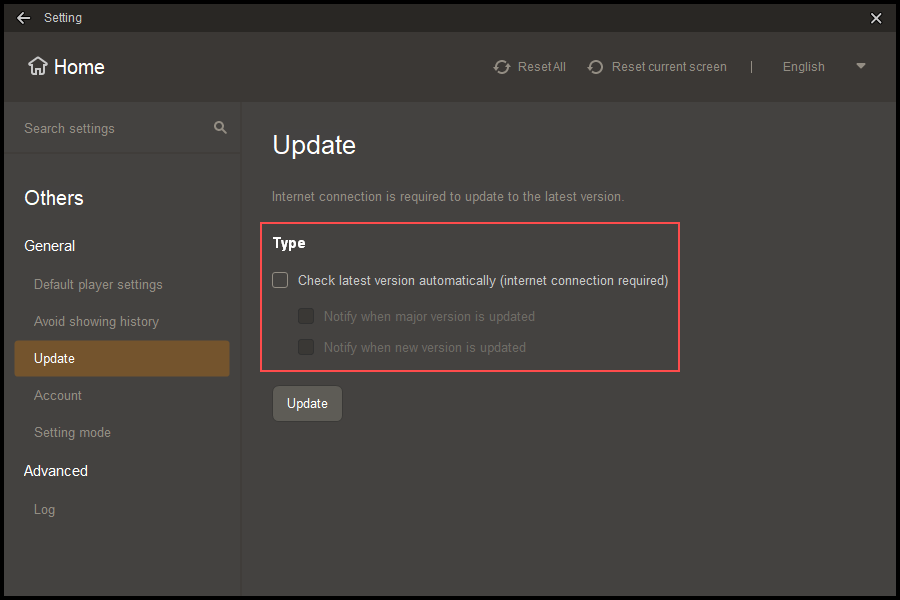Screen dimensions: 900x600
Task: Open Default player settings
Action: (x=98, y=285)
